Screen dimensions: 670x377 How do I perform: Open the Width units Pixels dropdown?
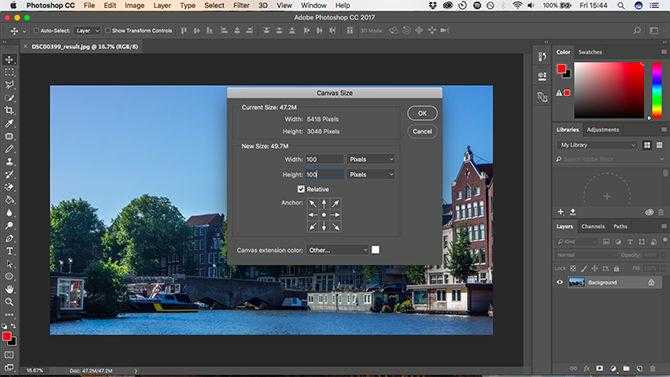point(371,159)
